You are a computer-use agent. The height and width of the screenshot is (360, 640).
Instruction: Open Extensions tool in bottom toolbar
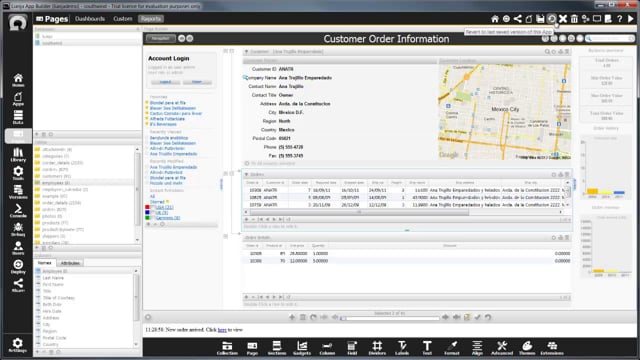pos(552,348)
